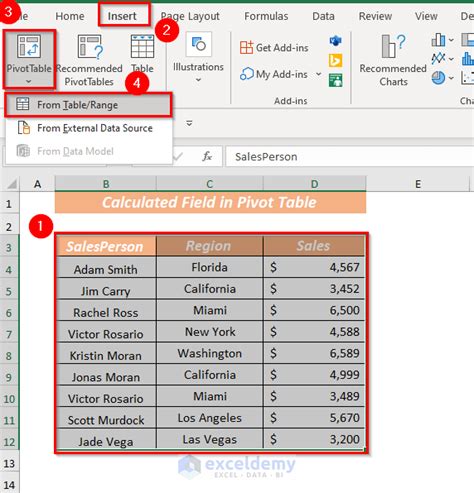Open the View tab
Screen dimensions: 474x493
tap(426, 16)
